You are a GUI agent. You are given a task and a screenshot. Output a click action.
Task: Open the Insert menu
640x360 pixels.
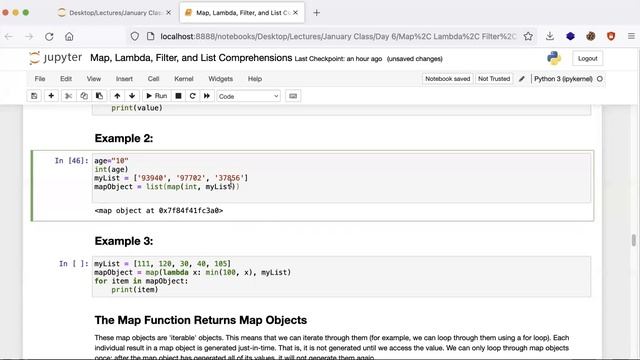(124, 79)
